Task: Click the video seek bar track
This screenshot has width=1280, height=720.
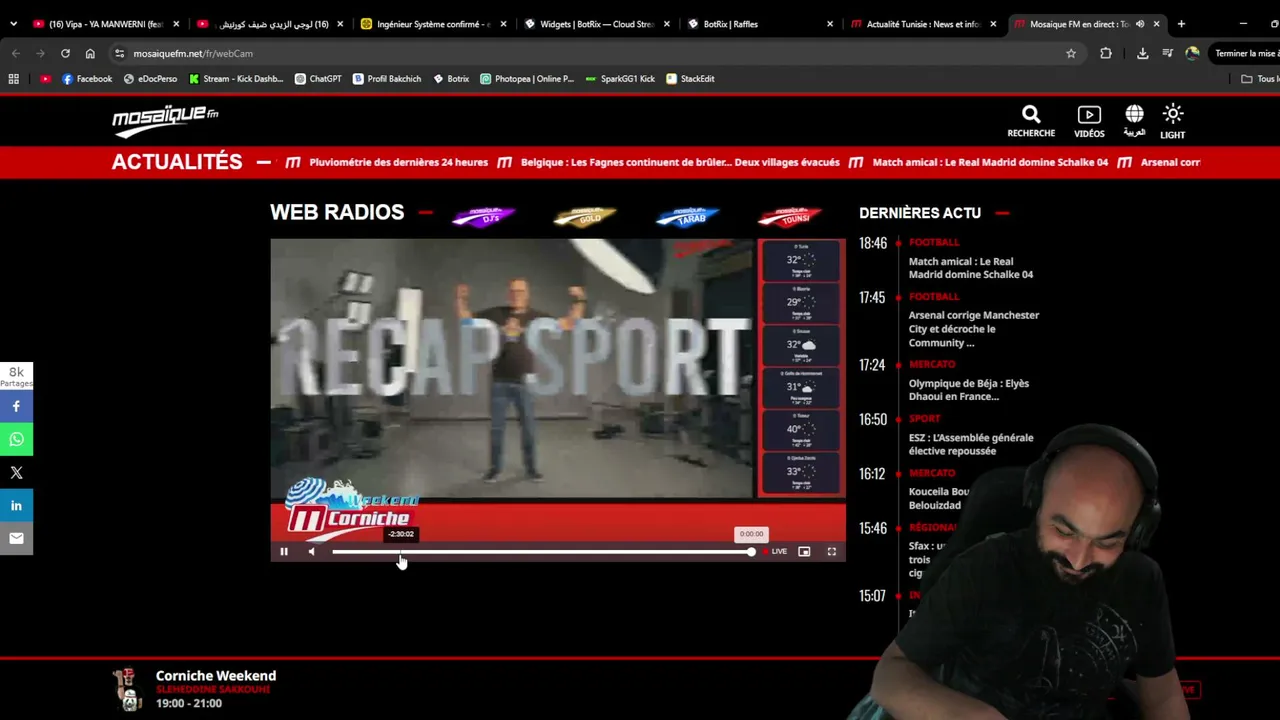Action: [x=542, y=551]
